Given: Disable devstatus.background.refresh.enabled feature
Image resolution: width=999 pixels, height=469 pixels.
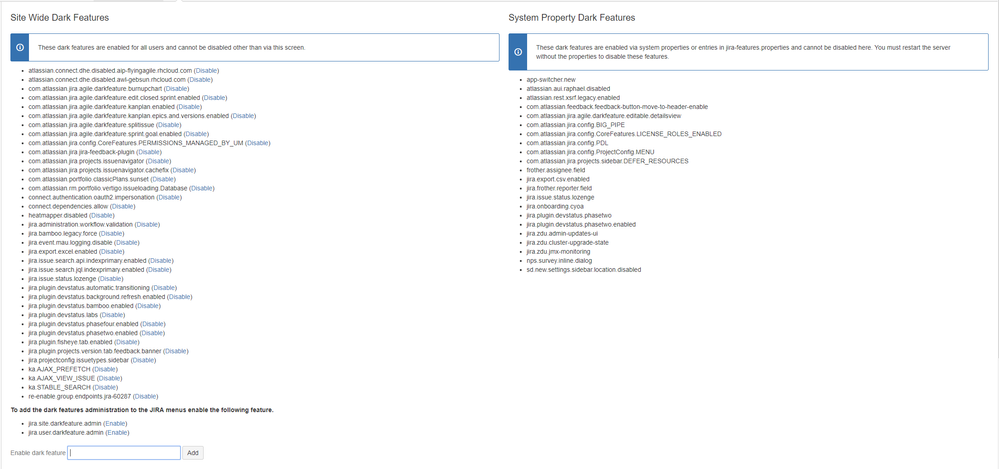Looking at the screenshot, I should [180, 297].
